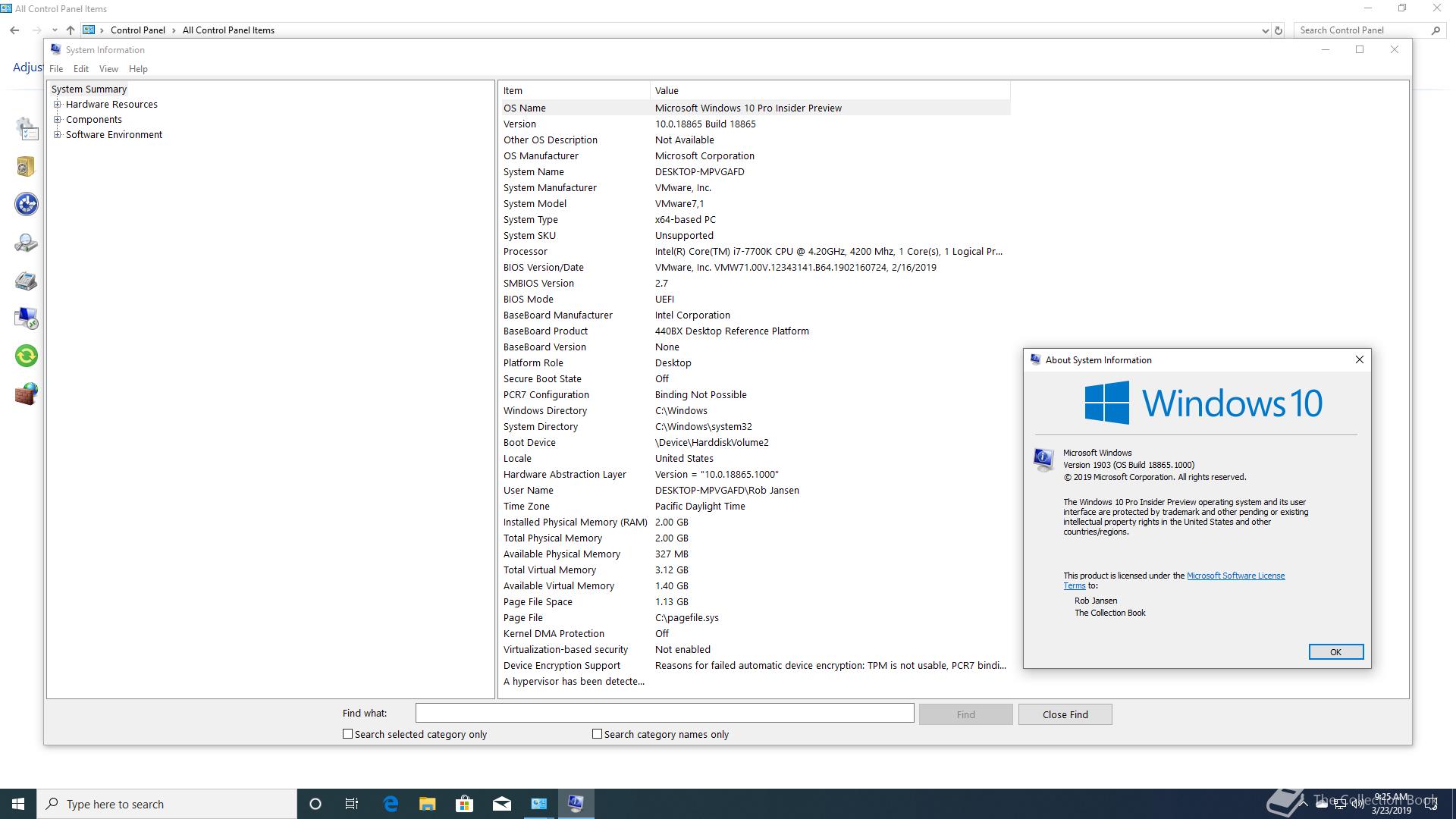
Task: Select Hardware Resources tree item
Action: click(x=111, y=105)
